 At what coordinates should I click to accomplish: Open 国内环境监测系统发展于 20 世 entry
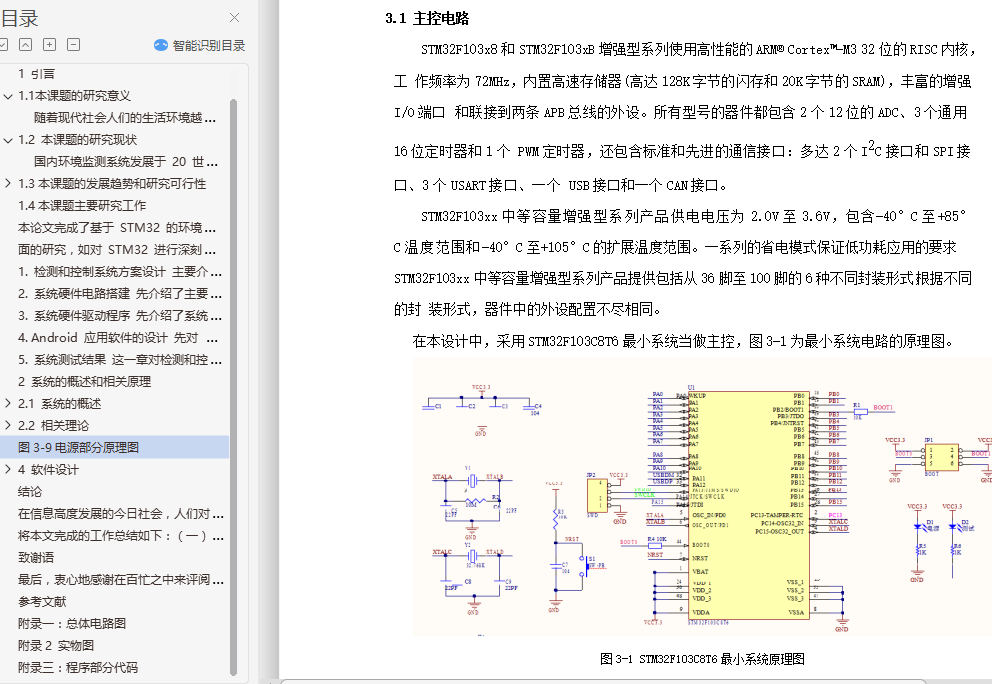(126, 161)
